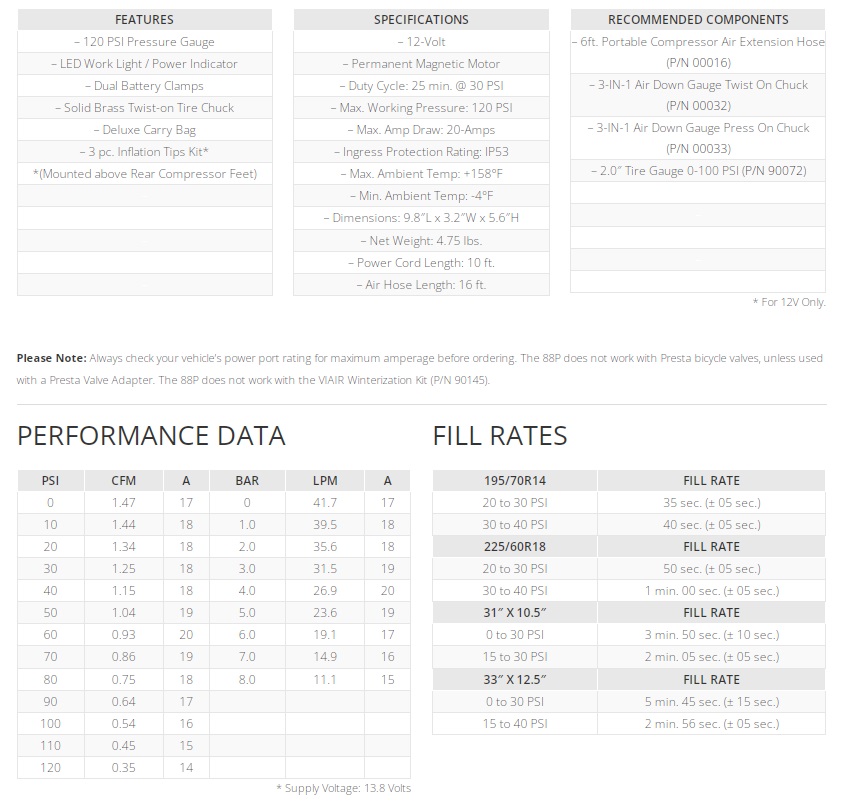Click the bold Please Note text
Screen dimensions: 855x806
pos(51,358)
